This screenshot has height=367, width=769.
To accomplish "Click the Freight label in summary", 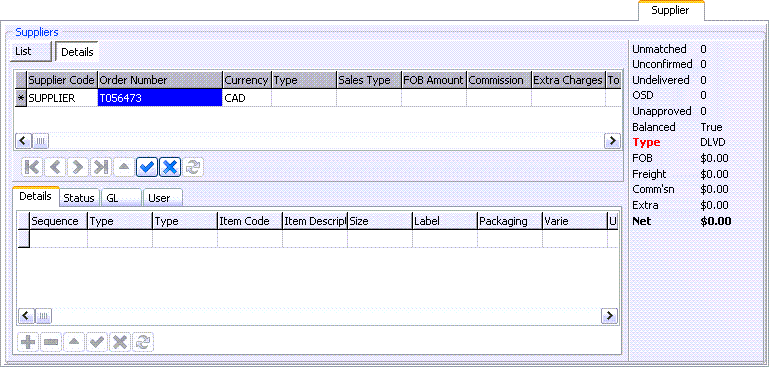I will click(649, 174).
